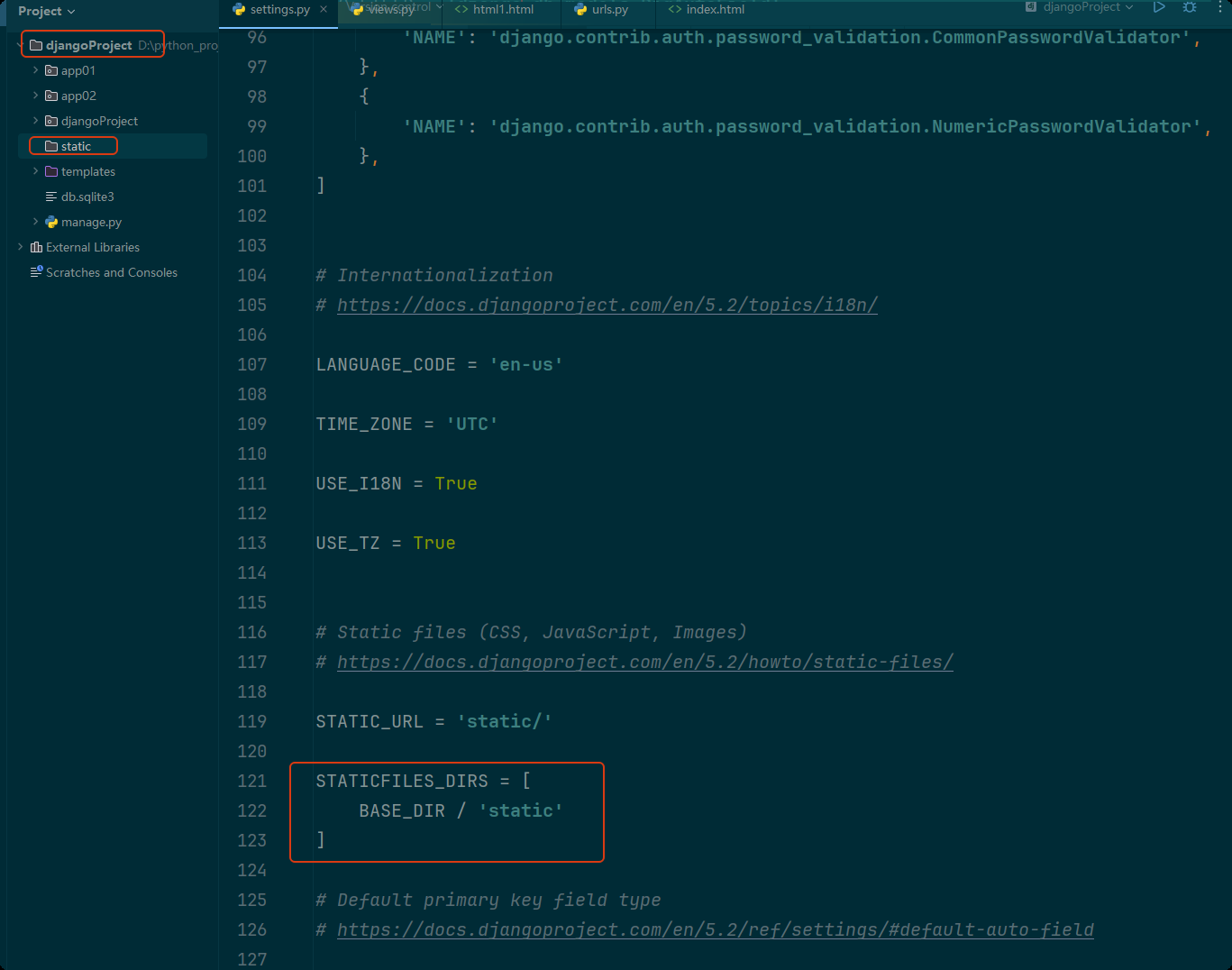Run the project with the Run icon
Viewport: 1232px width, 970px height.
1159,7
